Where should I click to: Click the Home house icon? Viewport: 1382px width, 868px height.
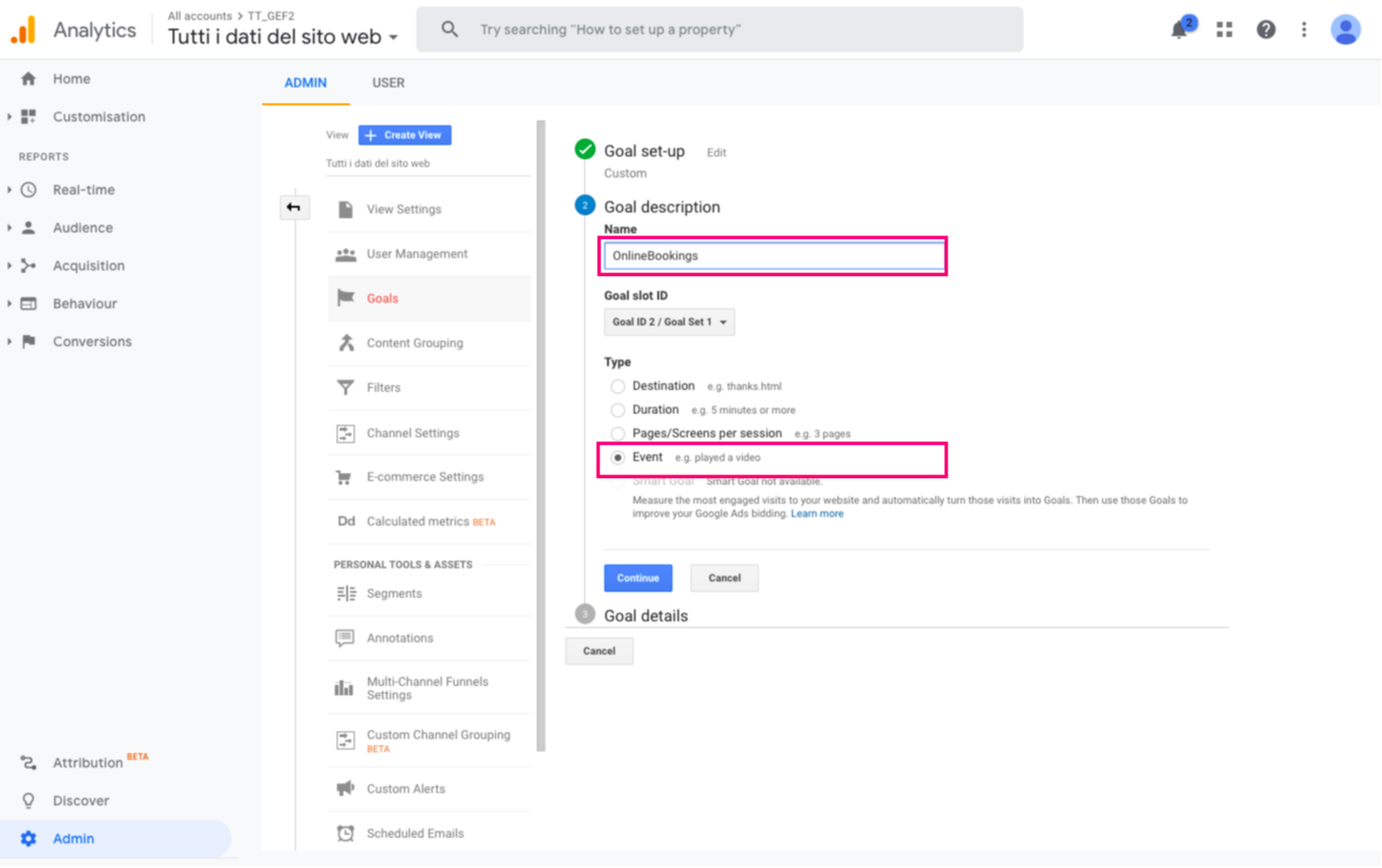(28, 79)
